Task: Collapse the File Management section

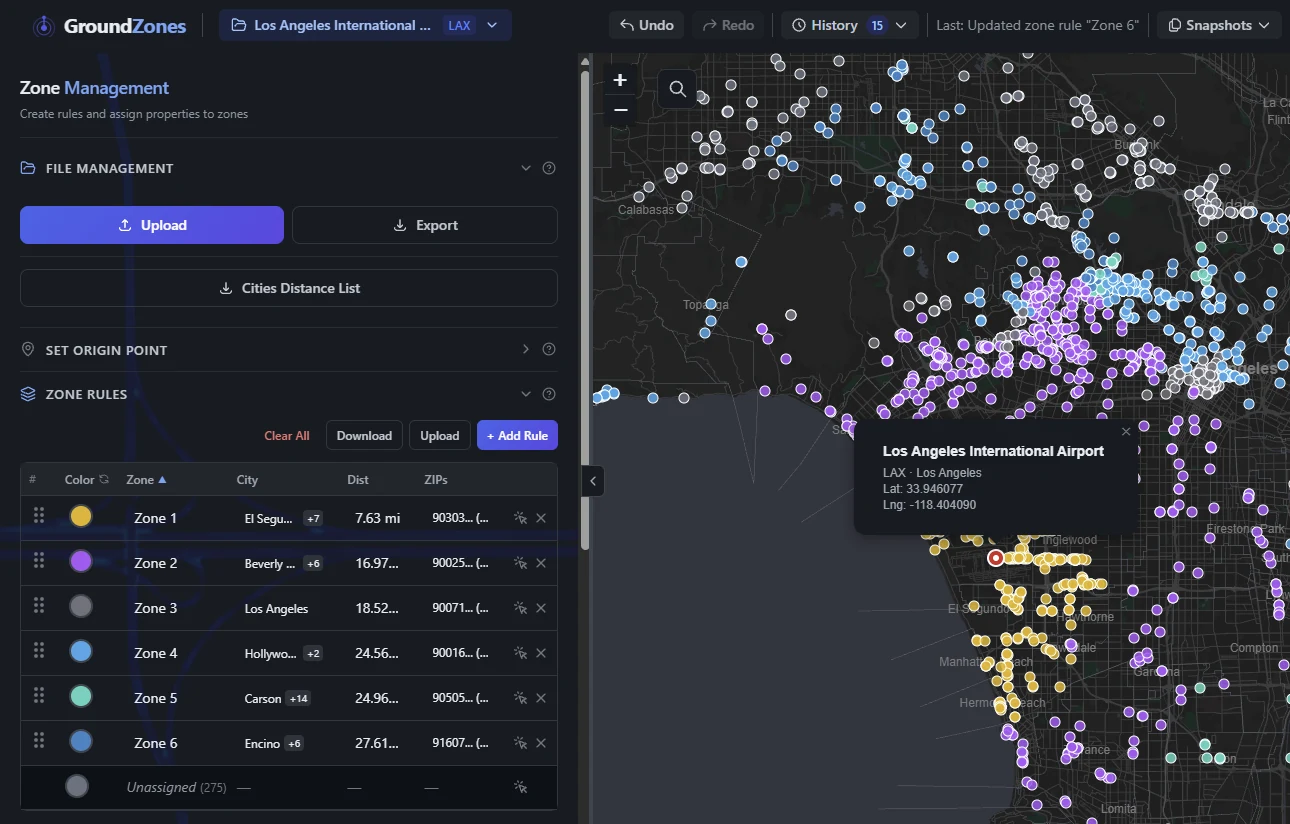Action: [526, 168]
